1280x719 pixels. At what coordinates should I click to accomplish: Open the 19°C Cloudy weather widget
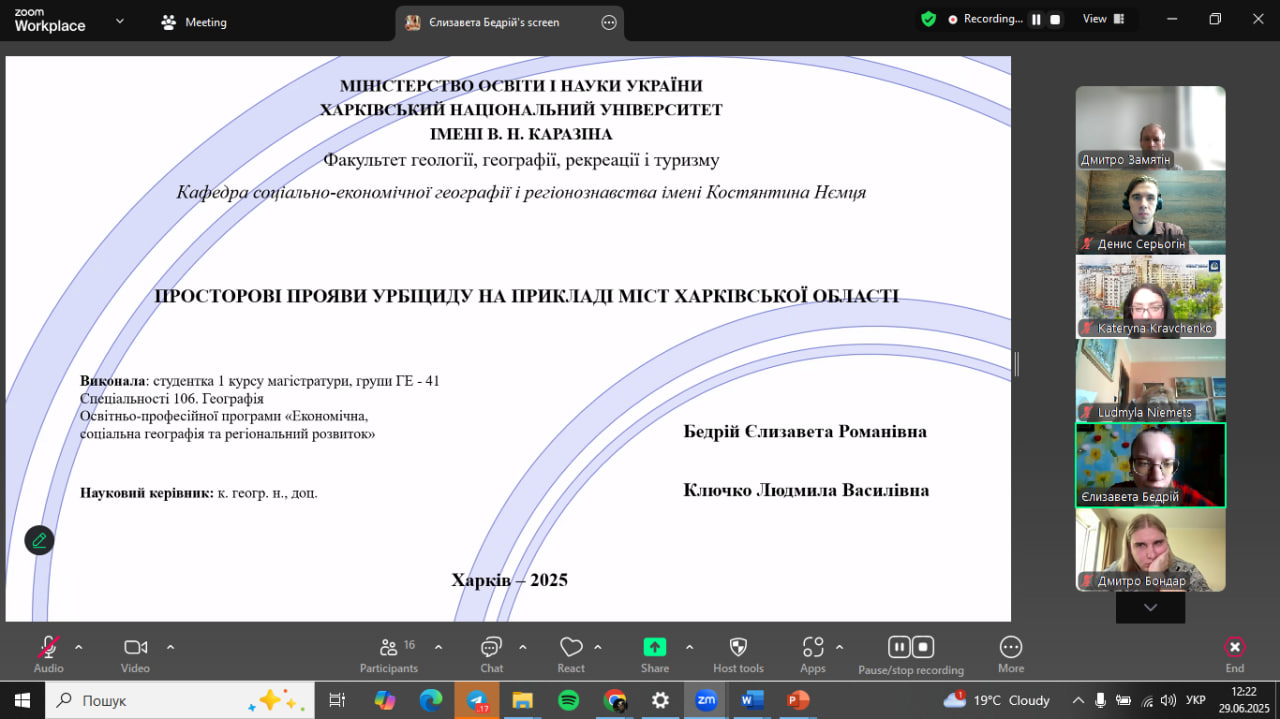[x=997, y=700]
